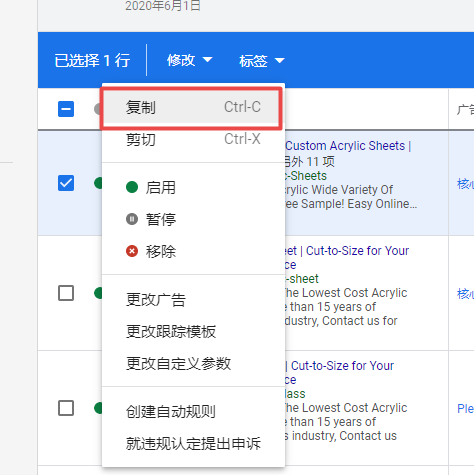
Task: Open the 标签 dropdown in blue bar
Action: (x=262, y=61)
